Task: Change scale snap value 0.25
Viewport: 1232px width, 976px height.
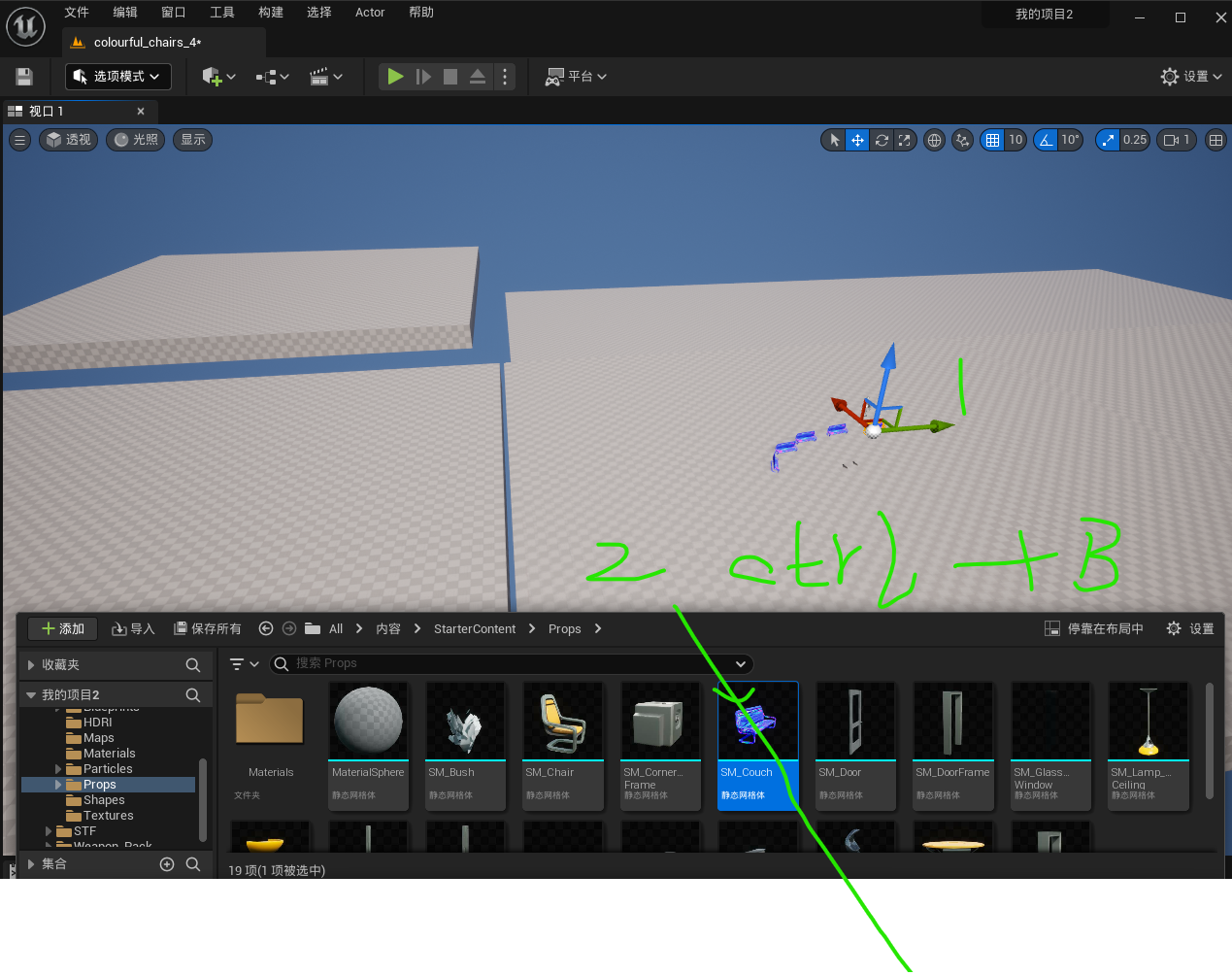Action: tap(1135, 140)
